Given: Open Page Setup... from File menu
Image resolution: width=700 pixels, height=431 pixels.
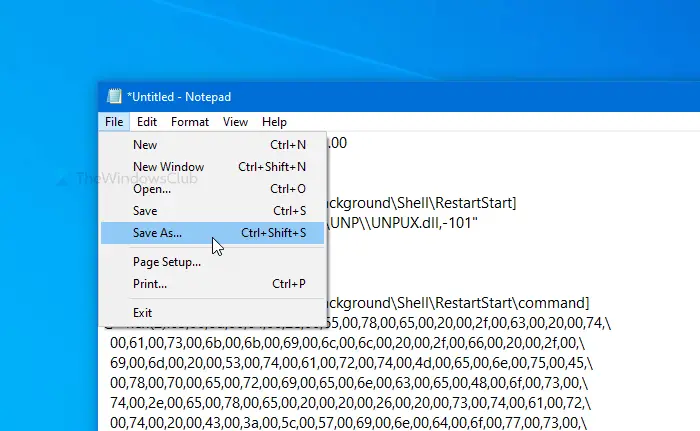Looking at the screenshot, I should pyautogui.click(x=212, y=262).
